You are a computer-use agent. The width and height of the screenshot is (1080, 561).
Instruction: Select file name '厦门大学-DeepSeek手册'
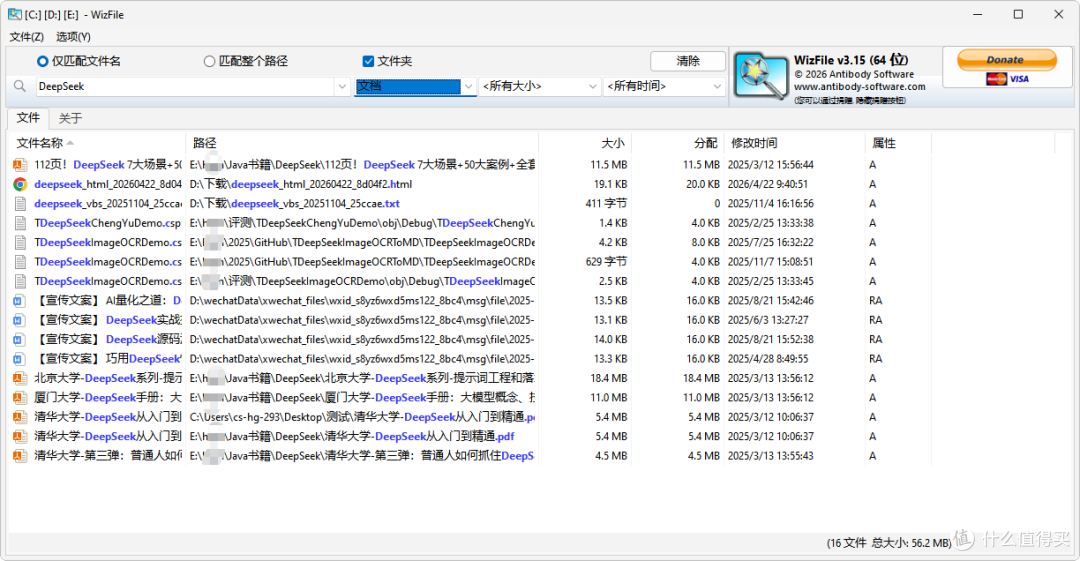point(108,398)
